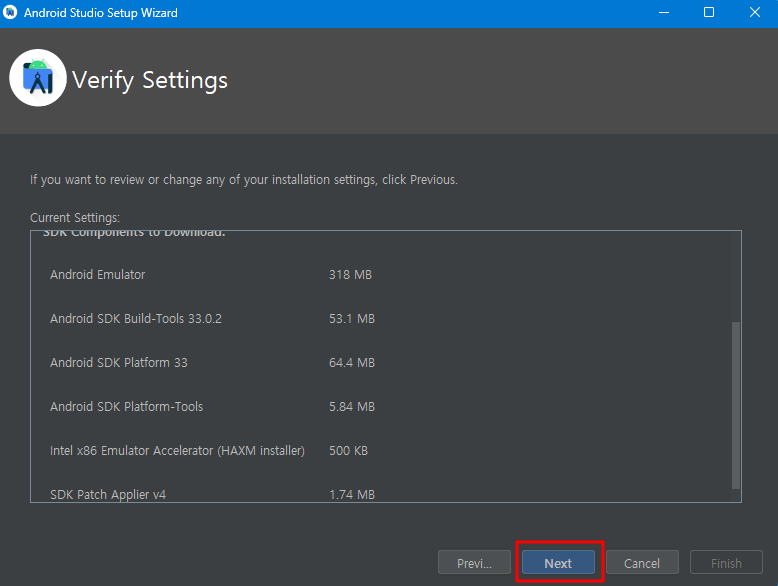
Task: Click the 318 MB size value
Action: click(x=350, y=274)
